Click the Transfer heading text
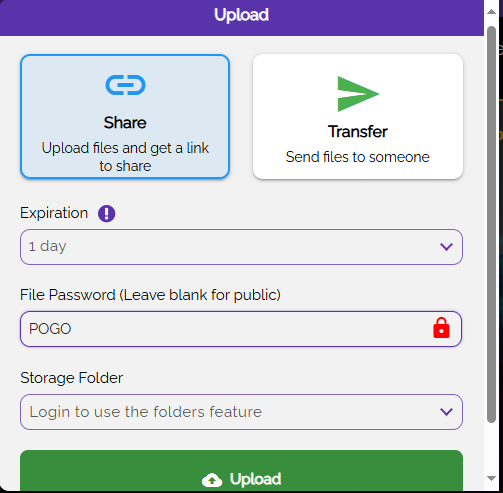 pyautogui.click(x=358, y=131)
